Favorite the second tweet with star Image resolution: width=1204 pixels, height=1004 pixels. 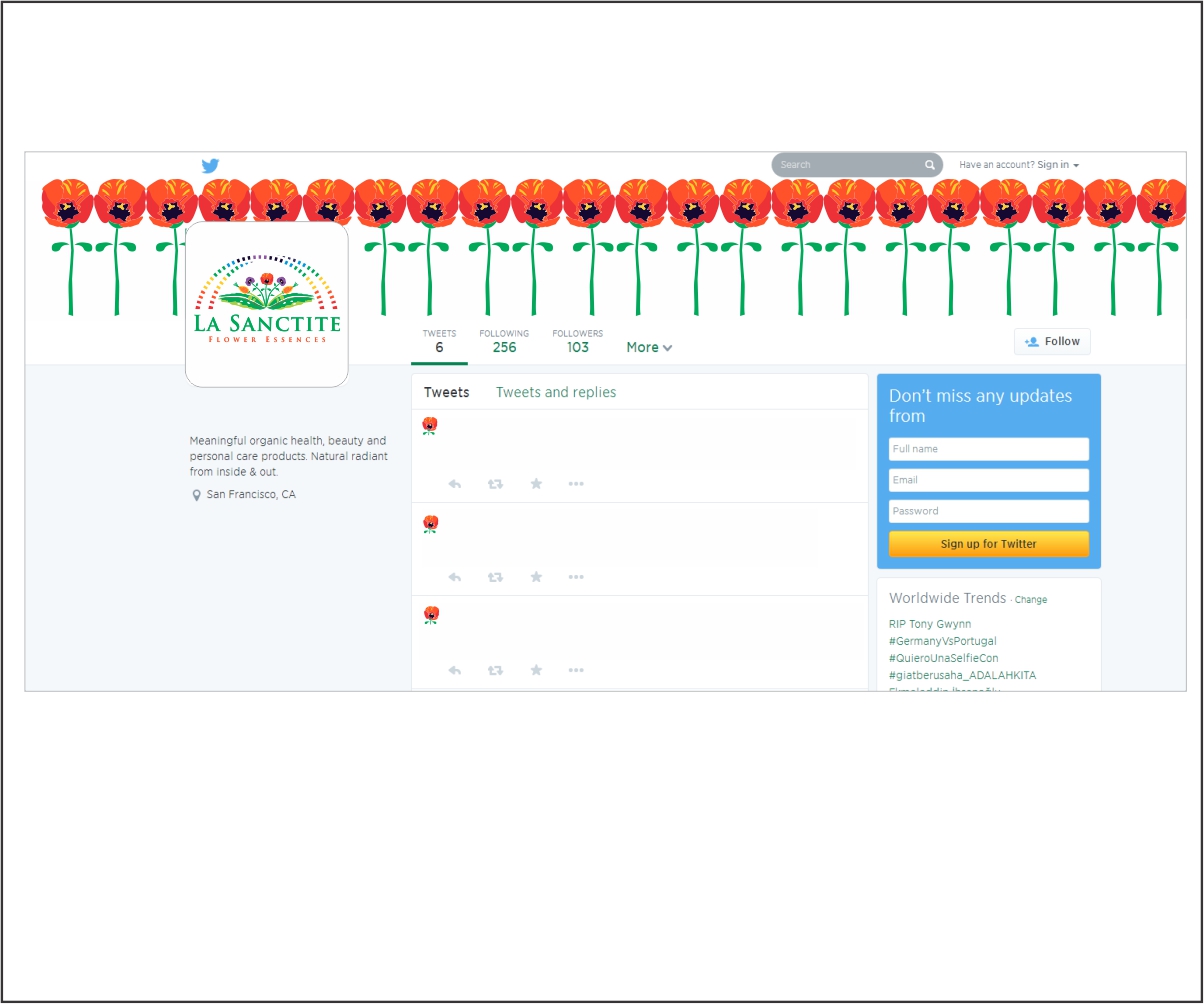536,577
